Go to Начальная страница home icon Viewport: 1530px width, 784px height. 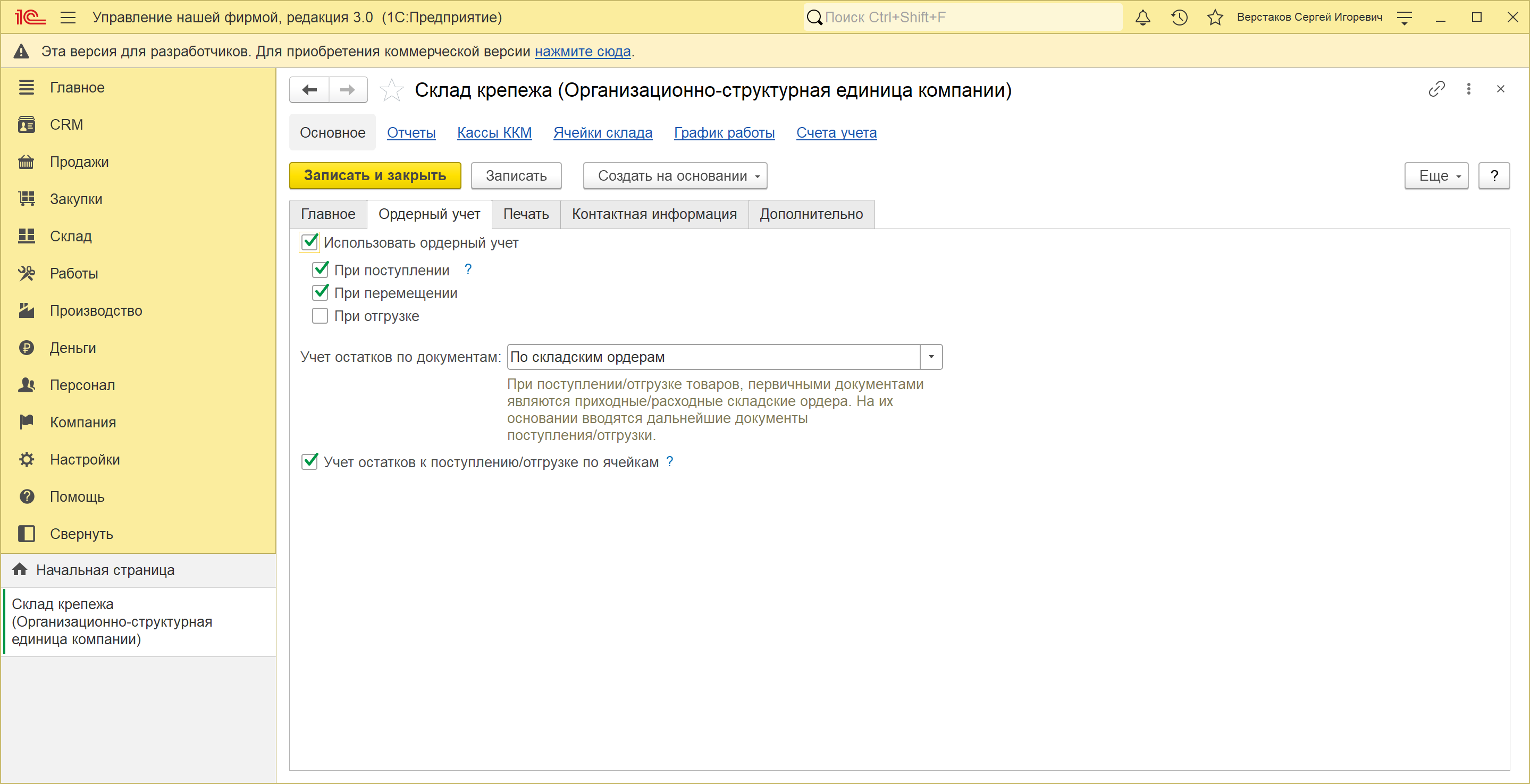click(20, 569)
